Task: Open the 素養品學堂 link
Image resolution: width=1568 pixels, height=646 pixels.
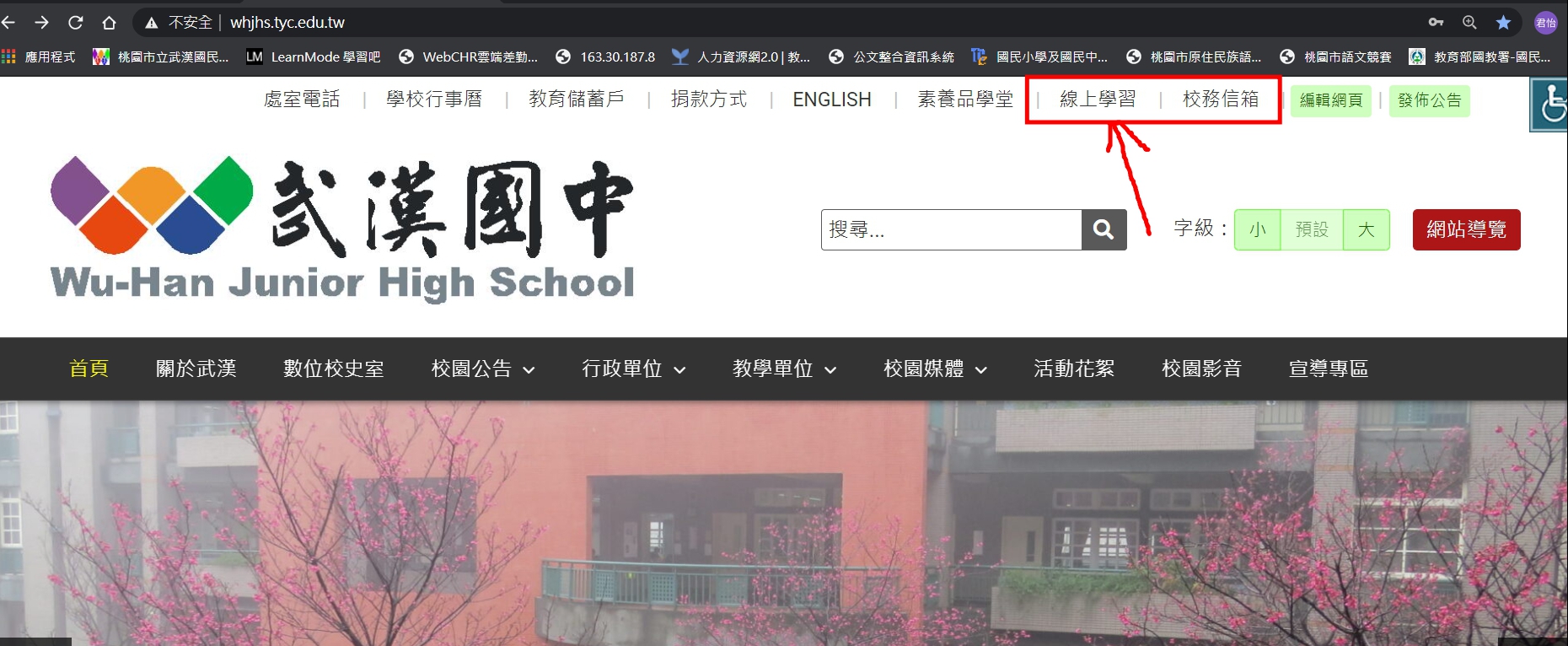Action: tap(965, 100)
